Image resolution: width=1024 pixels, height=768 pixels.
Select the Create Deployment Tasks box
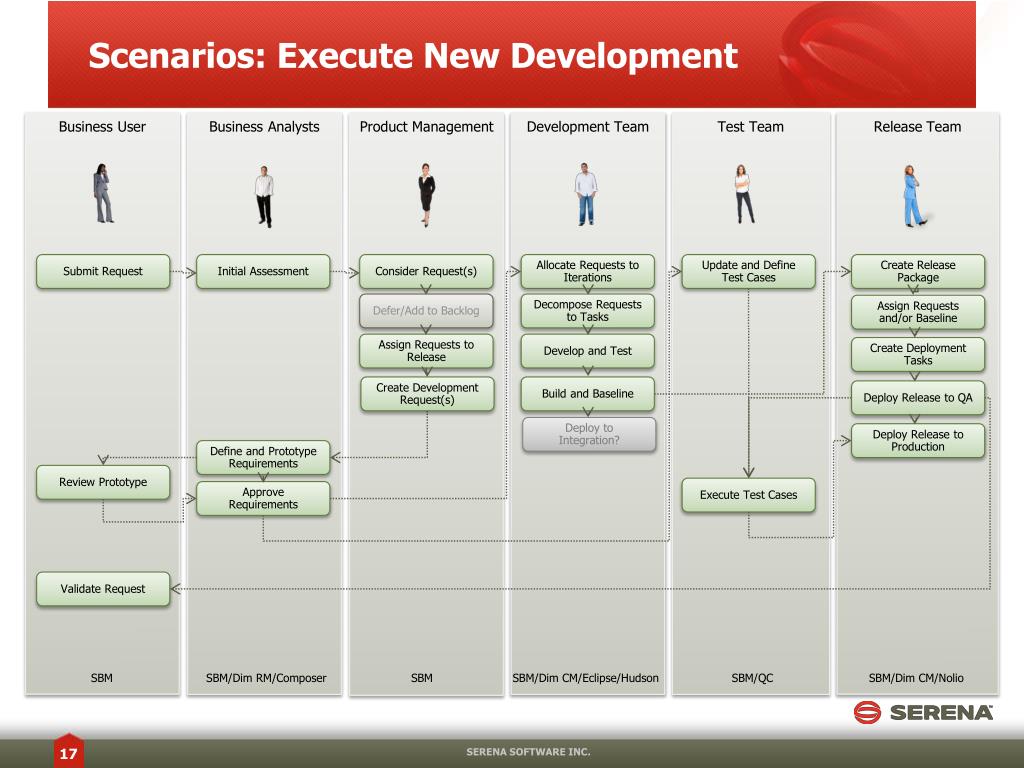pos(918,355)
